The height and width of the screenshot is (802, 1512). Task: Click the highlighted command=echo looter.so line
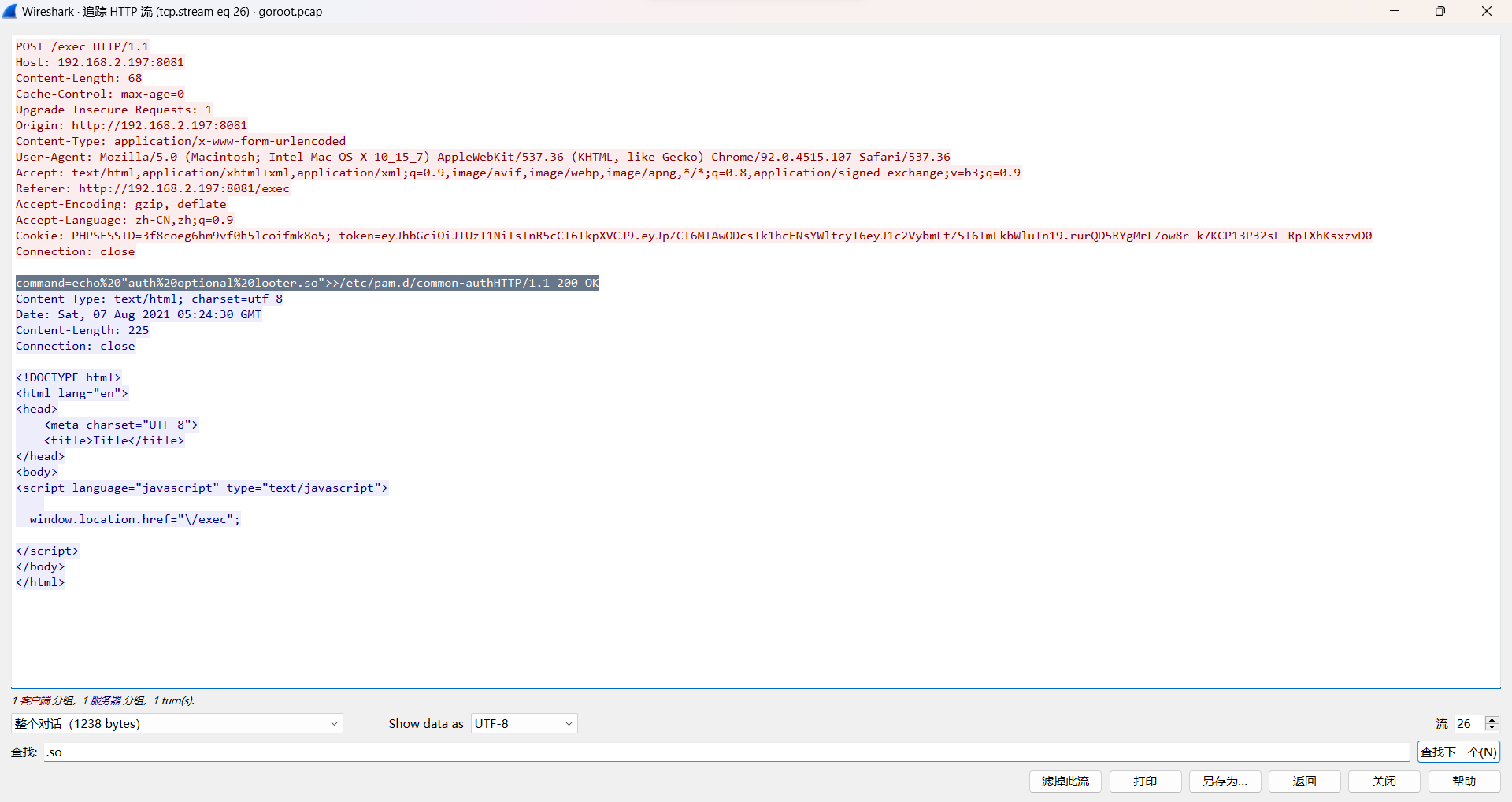click(308, 283)
